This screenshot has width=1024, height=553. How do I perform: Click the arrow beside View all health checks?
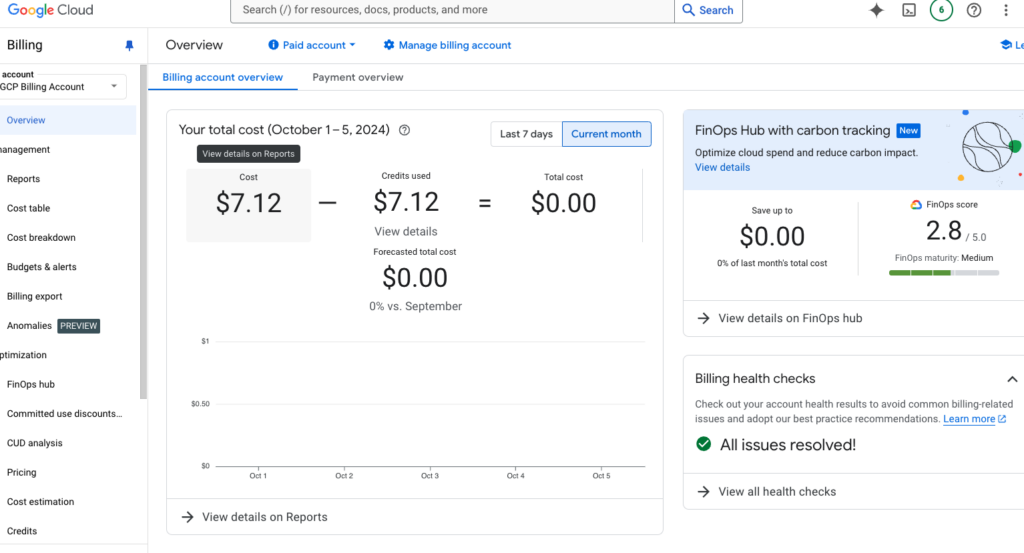[703, 492]
